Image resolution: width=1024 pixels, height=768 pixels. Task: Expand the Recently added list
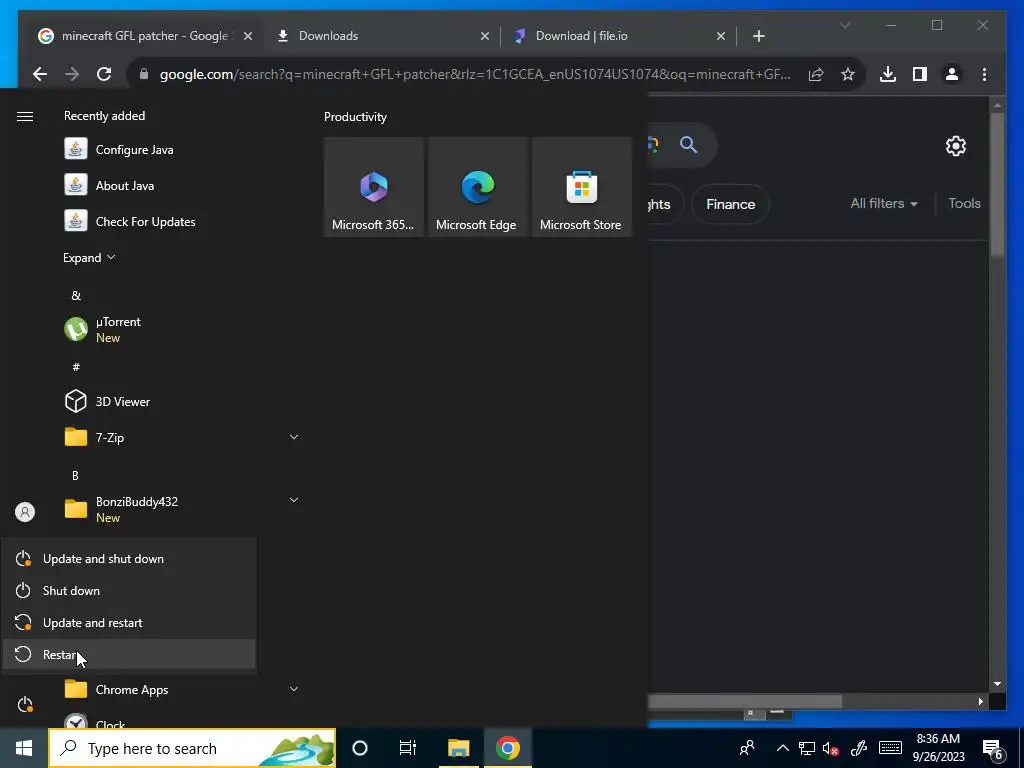click(x=89, y=257)
